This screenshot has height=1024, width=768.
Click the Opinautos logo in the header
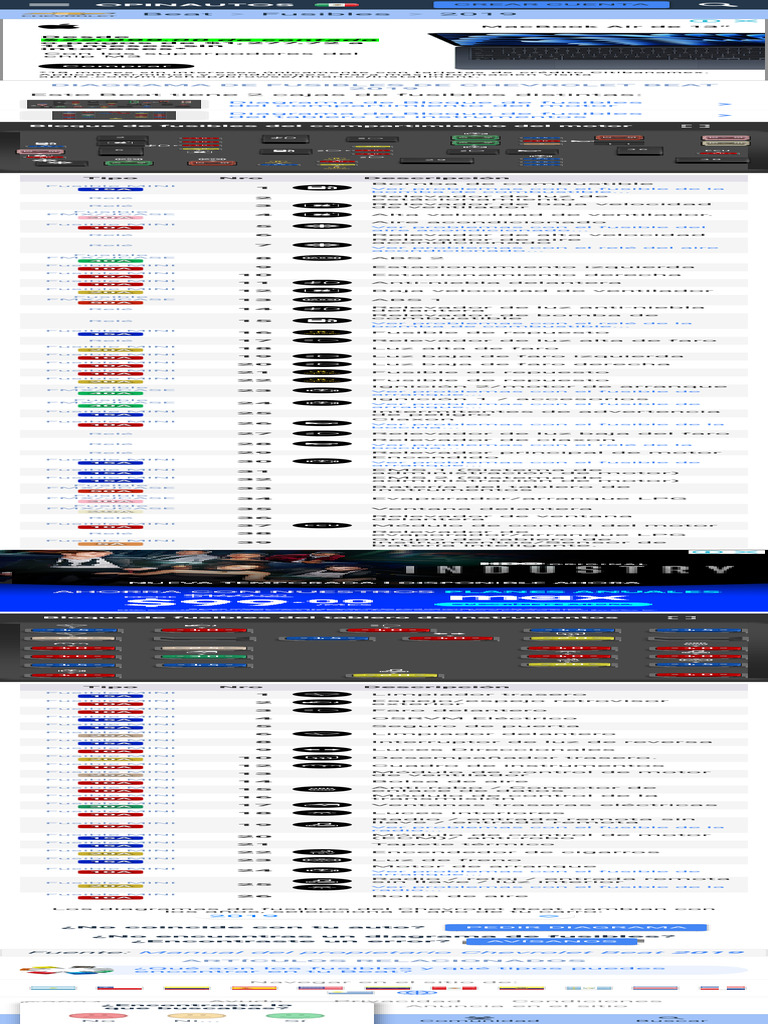coord(195,5)
